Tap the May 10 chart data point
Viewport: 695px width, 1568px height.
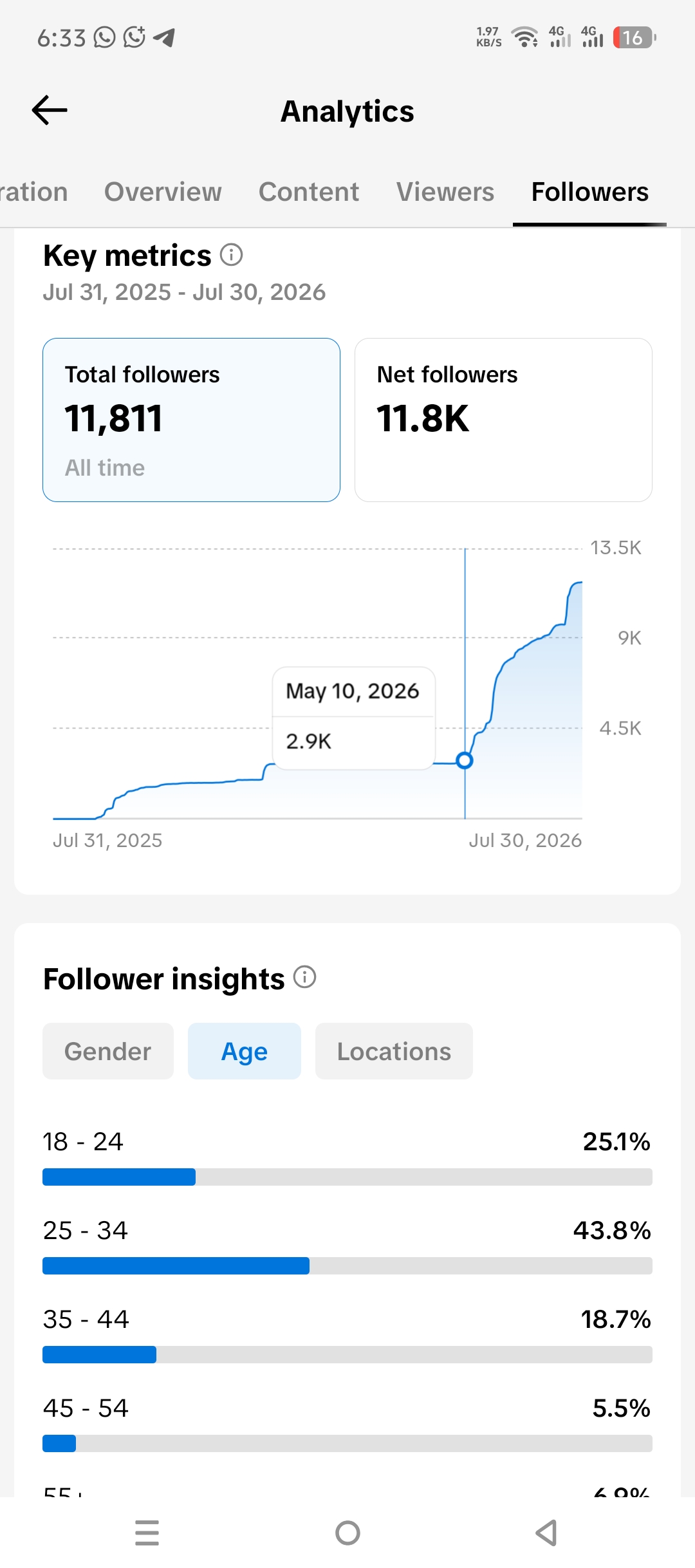[x=465, y=760]
